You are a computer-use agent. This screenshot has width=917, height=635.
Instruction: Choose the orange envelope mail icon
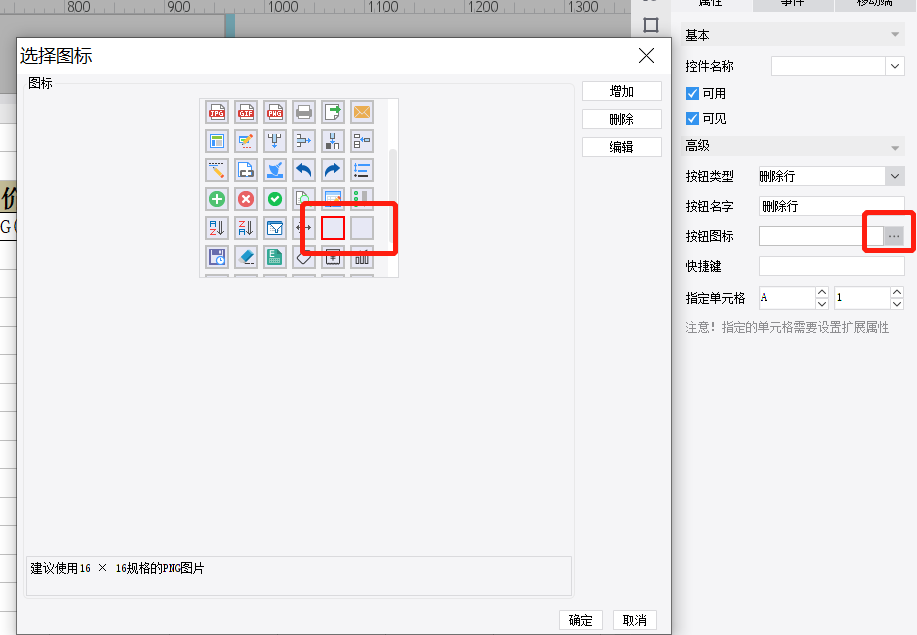(362, 112)
